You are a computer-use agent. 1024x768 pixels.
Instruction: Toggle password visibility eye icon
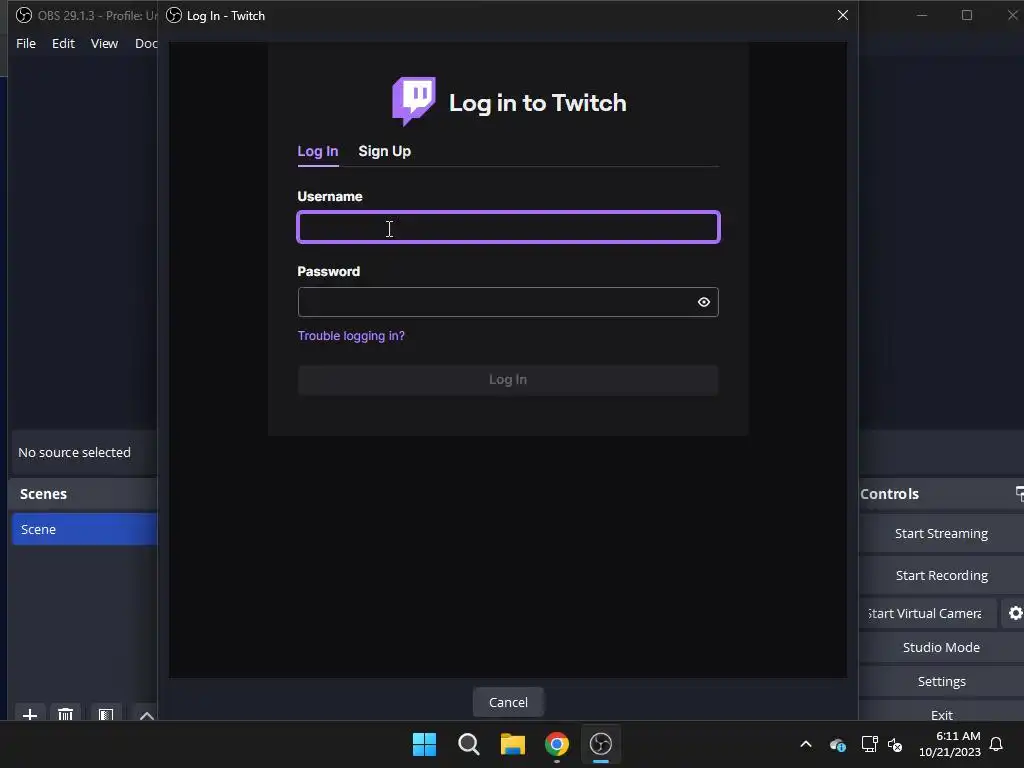click(703, 302)
